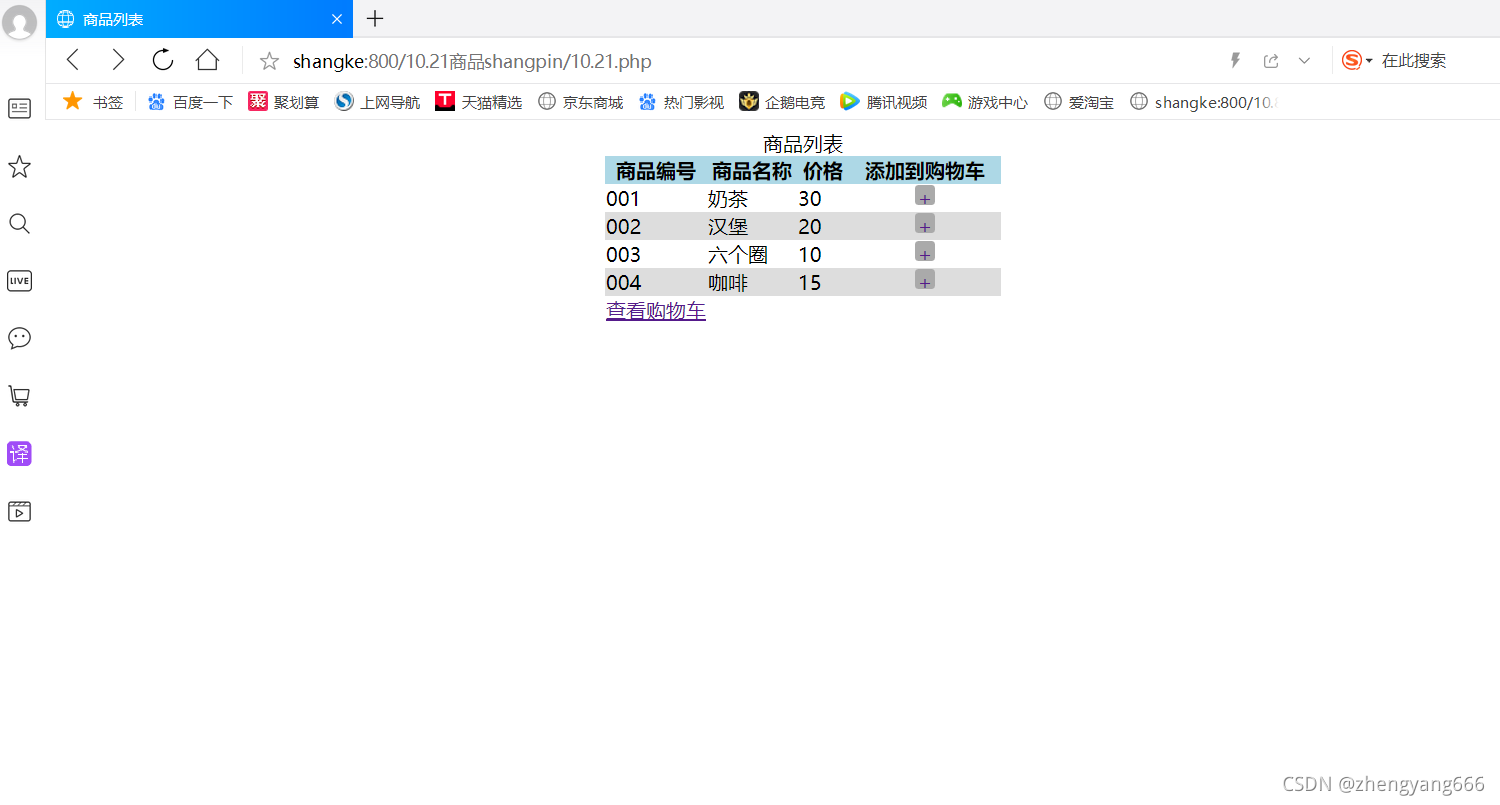
Task: Click the 咖啡 product name
Action: point(728,283)
